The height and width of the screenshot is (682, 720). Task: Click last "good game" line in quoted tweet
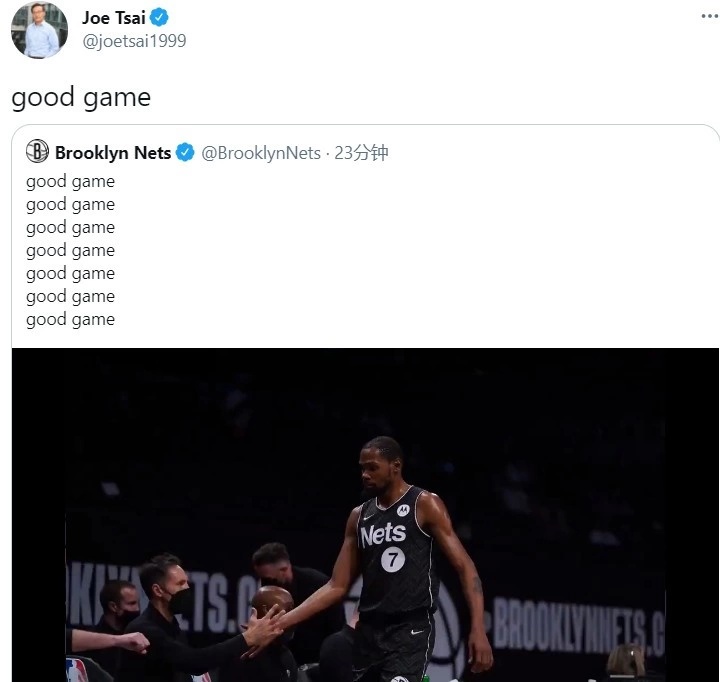point(70,320)
